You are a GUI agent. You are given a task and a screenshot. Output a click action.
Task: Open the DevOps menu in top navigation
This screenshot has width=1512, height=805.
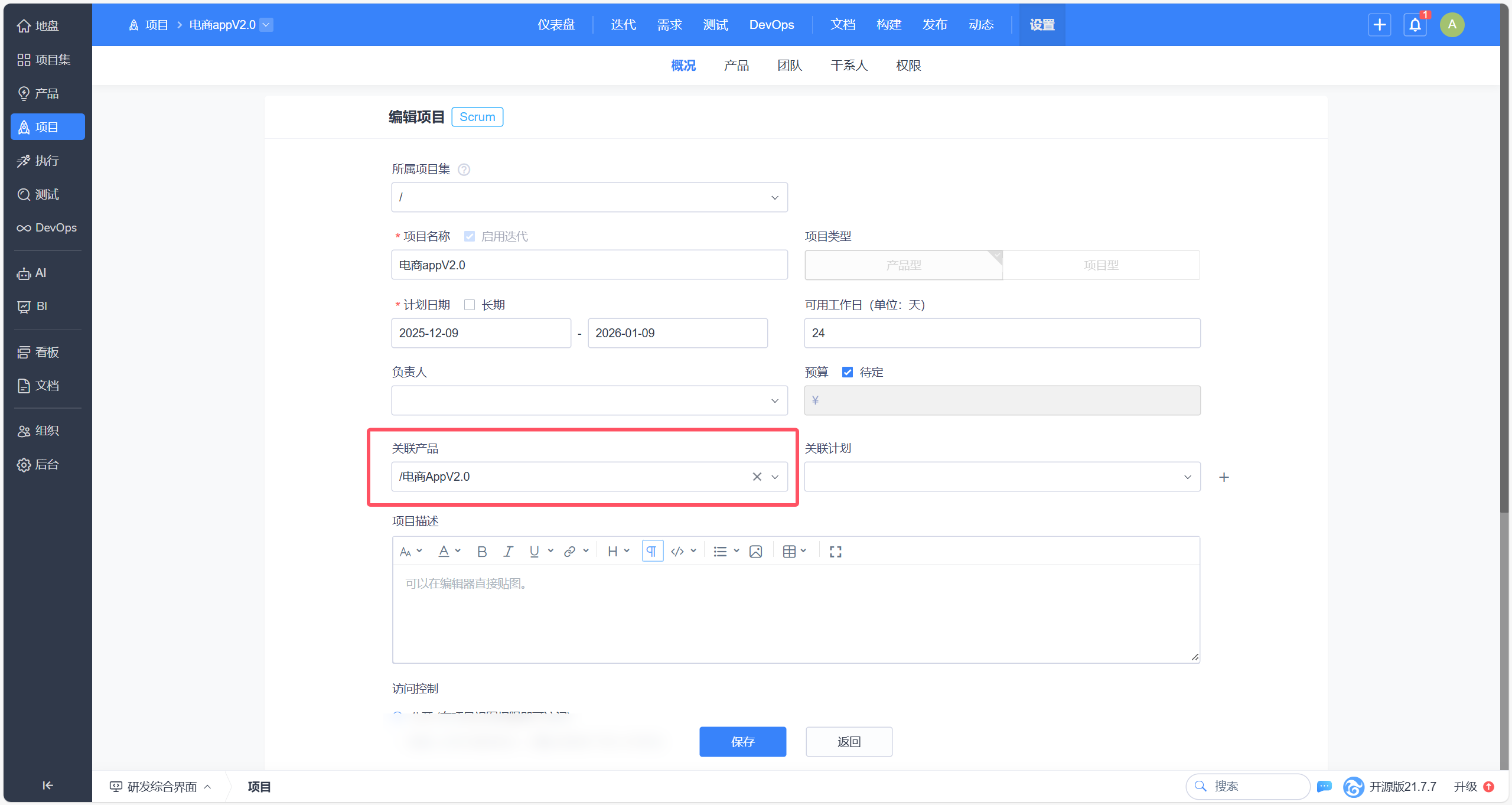coord(771,25)
